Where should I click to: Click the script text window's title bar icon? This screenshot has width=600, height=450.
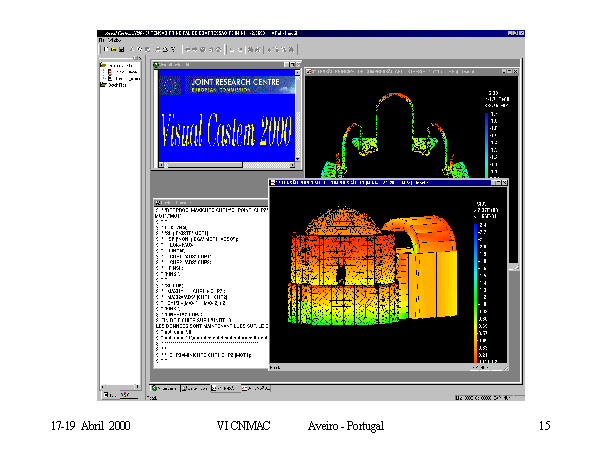click(156, 204)
